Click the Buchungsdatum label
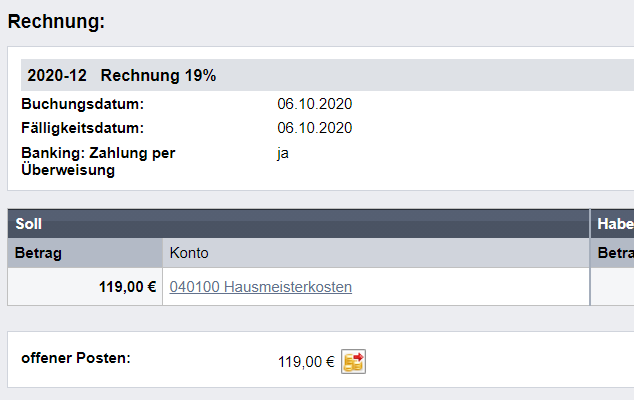634x400 pixels. [x=82, y=104]
